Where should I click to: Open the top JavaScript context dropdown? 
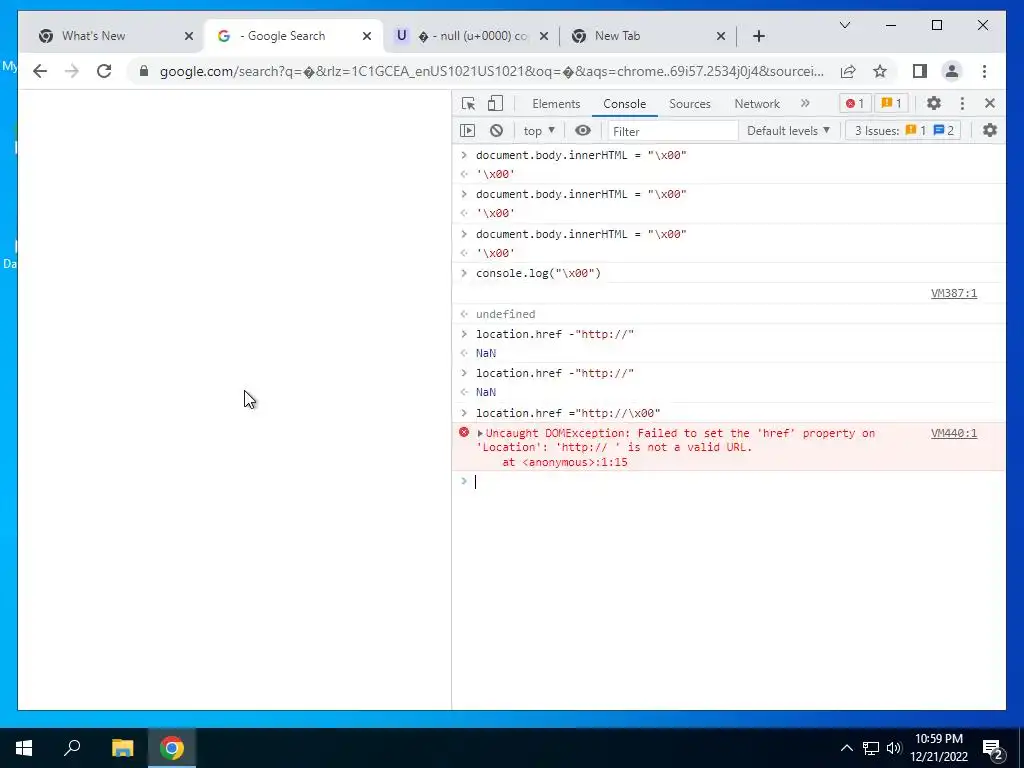(539, 131)
